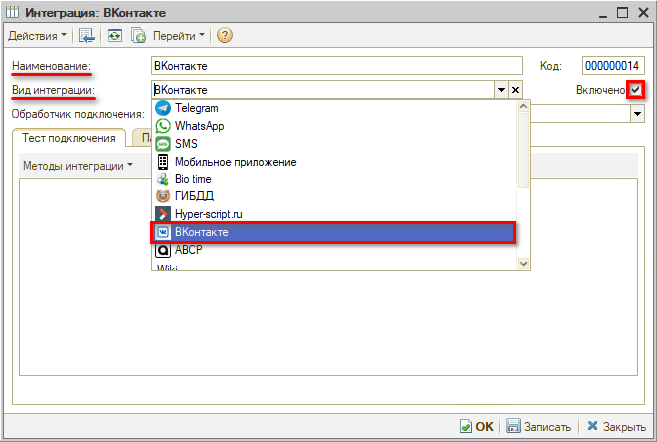Open the Вид интеграции dropdown arrow
Image resolution: width=657 pixels, height=442 pixels.
point(501,90)
